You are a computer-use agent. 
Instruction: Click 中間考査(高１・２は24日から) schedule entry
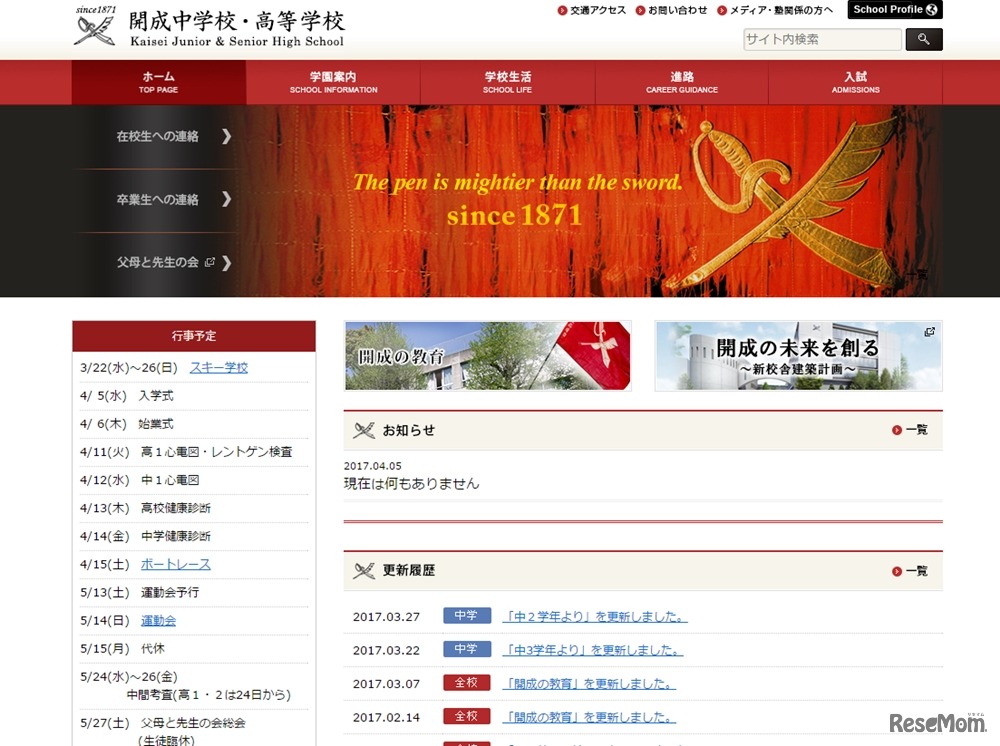click(209, 695)
